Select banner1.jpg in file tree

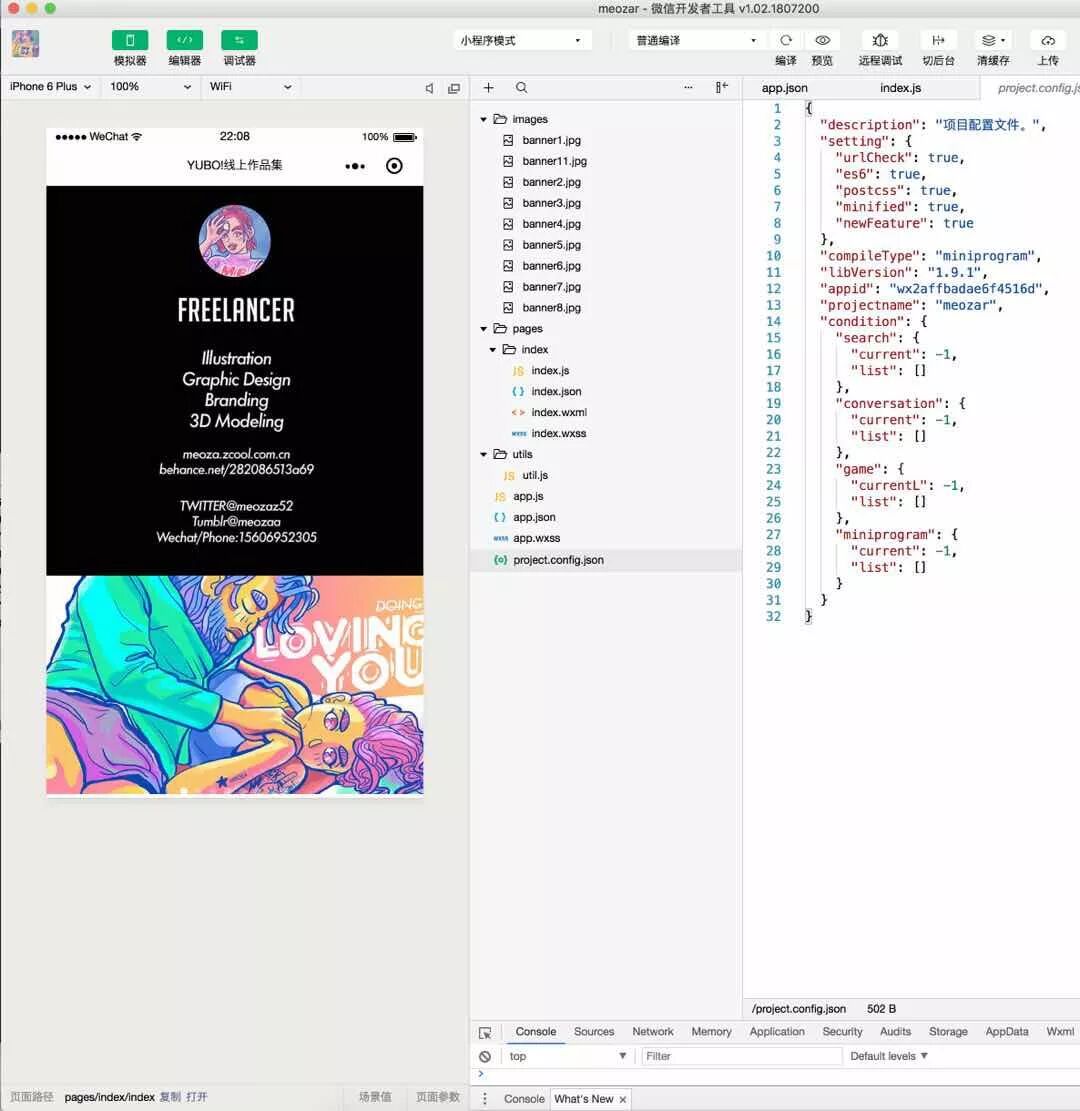[x=551, y=140]
